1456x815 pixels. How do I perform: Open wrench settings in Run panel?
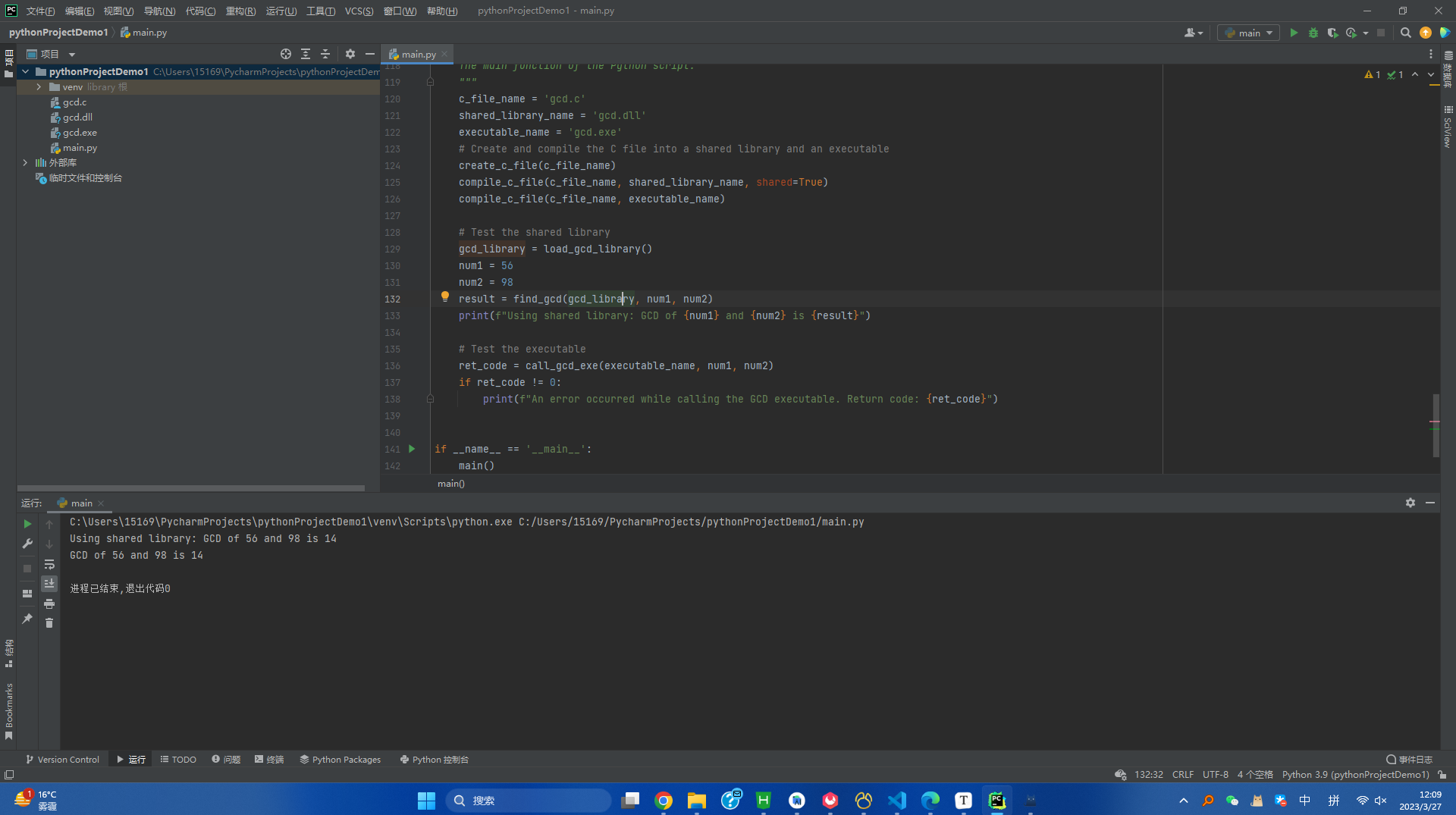pyautogui.click(x=27, y=544)
